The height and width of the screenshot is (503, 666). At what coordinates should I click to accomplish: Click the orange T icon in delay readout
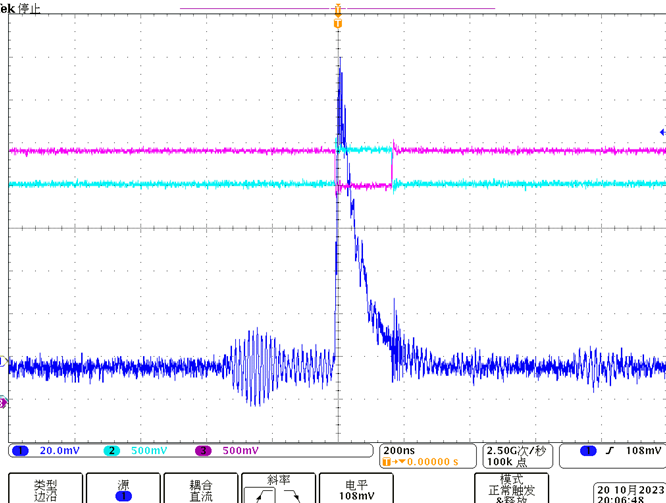(x=387, y=462)
